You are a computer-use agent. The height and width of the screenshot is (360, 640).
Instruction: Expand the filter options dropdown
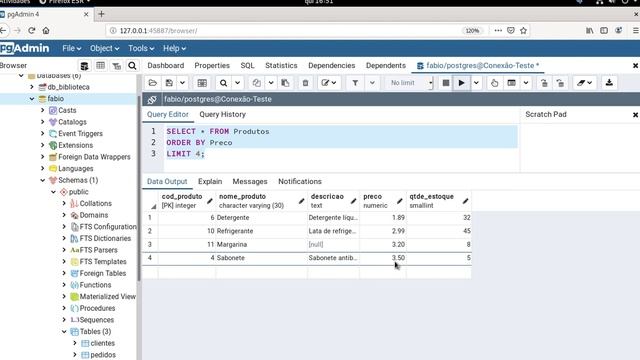pyautogui.click(x=372, y=83)
